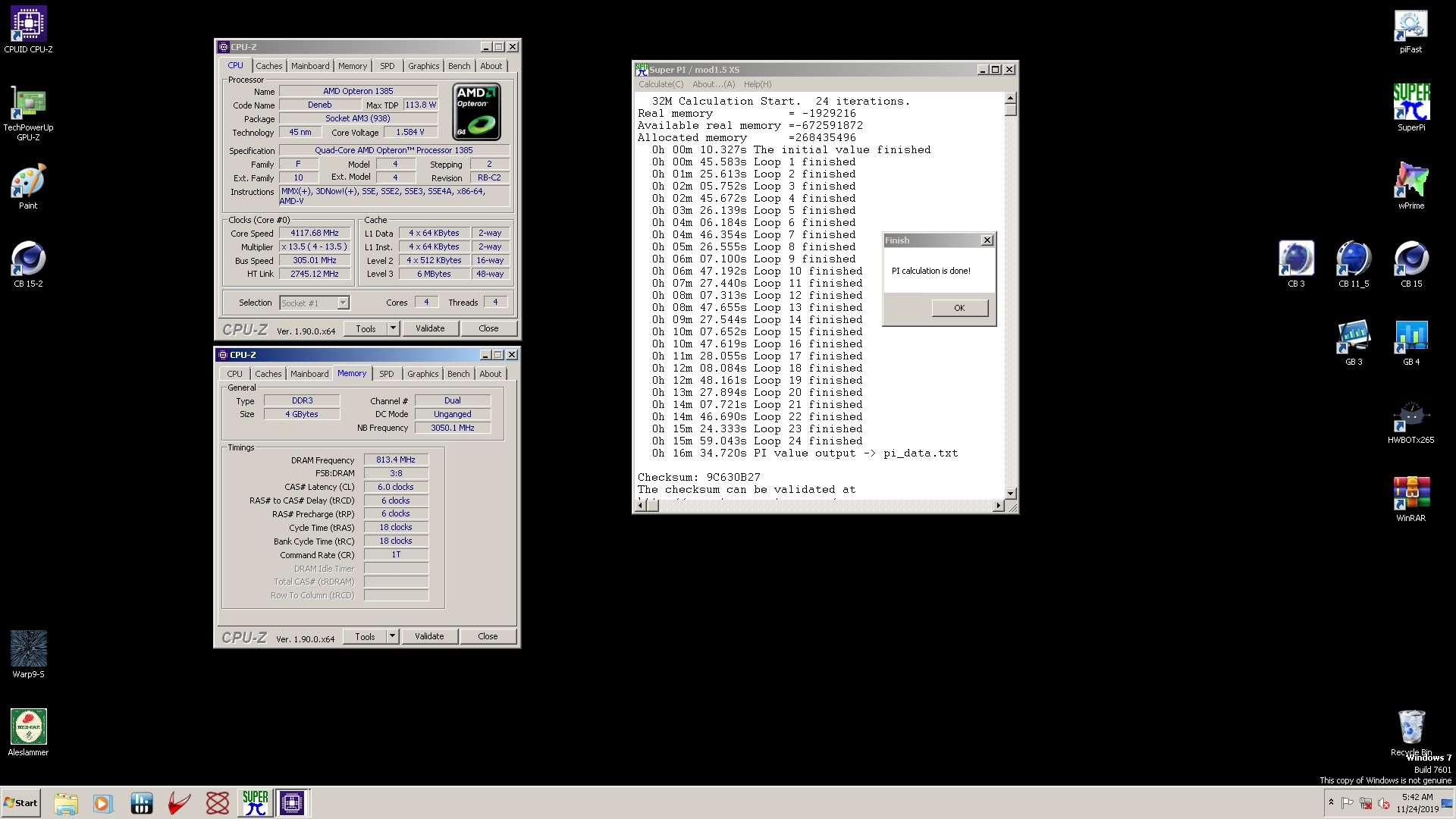Click OK in the Finish dialog
Screen dimensions: 1456x819
coord(959,308)
